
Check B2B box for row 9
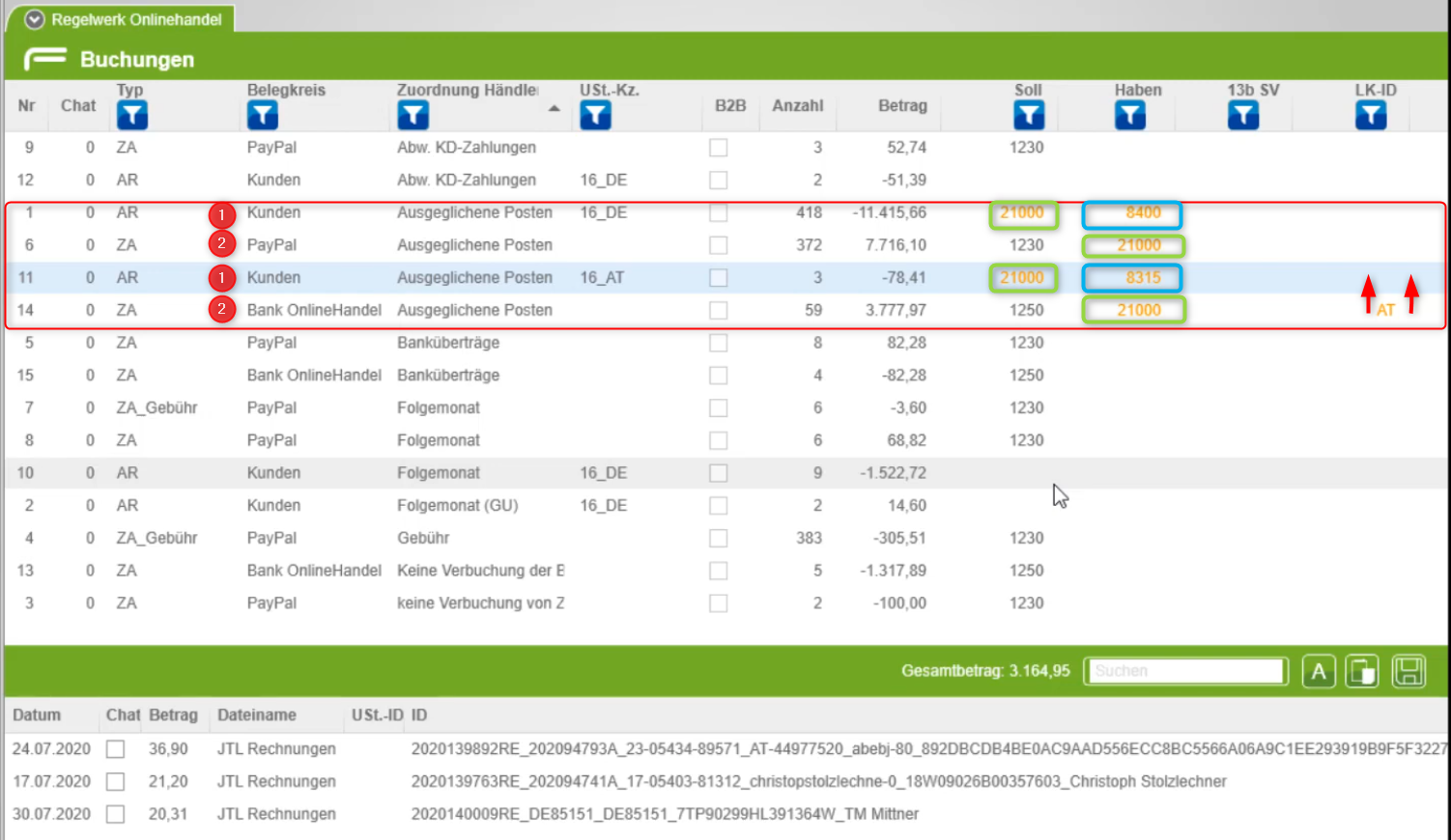(x=718, y=148)
